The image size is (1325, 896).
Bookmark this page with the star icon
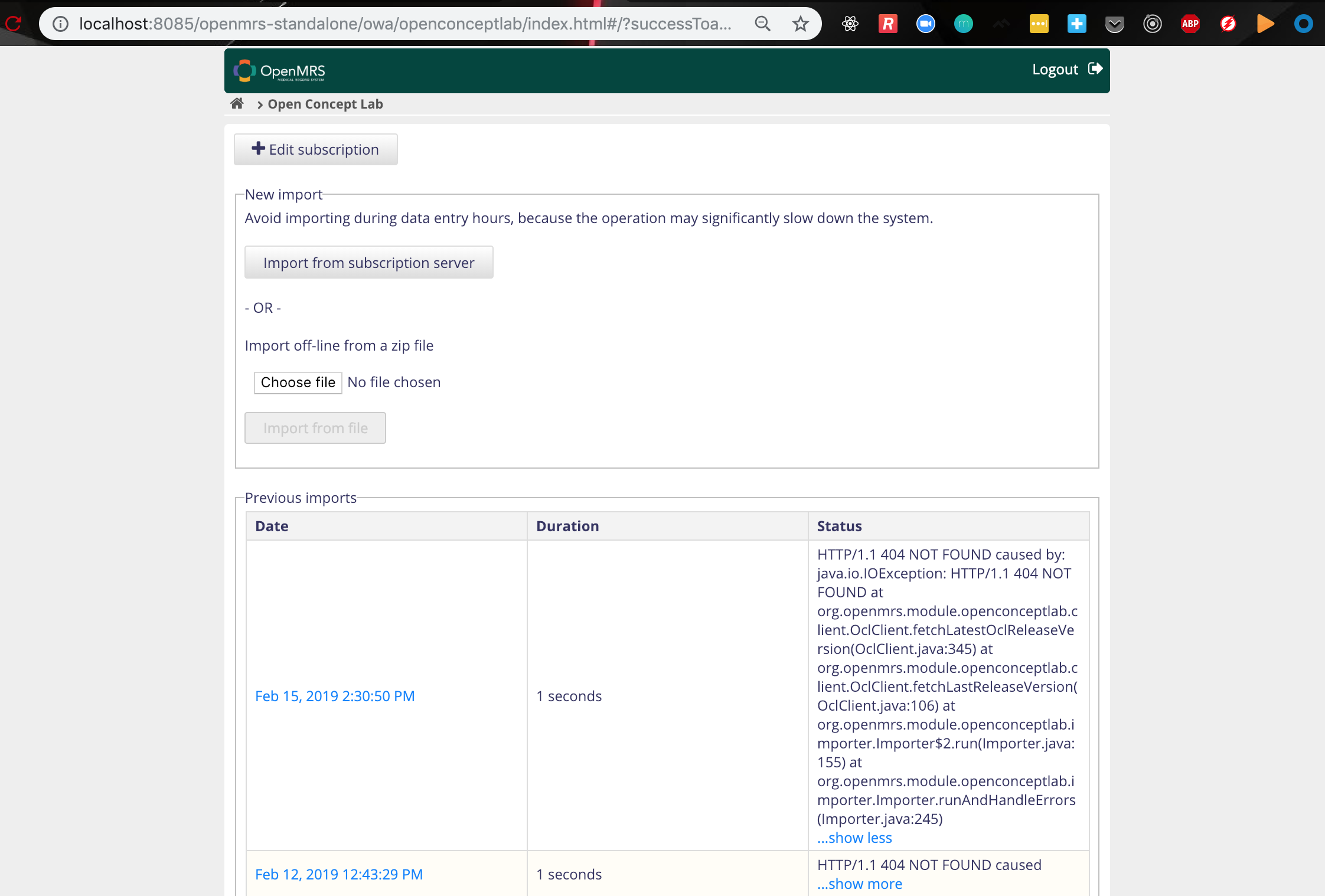pos(800,24)
